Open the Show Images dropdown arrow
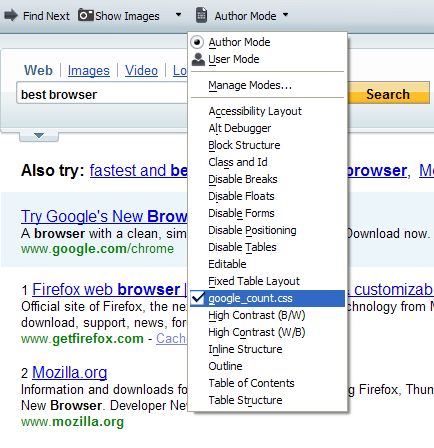The height and width of the screenshot is (448, 434). click(178, 15)
